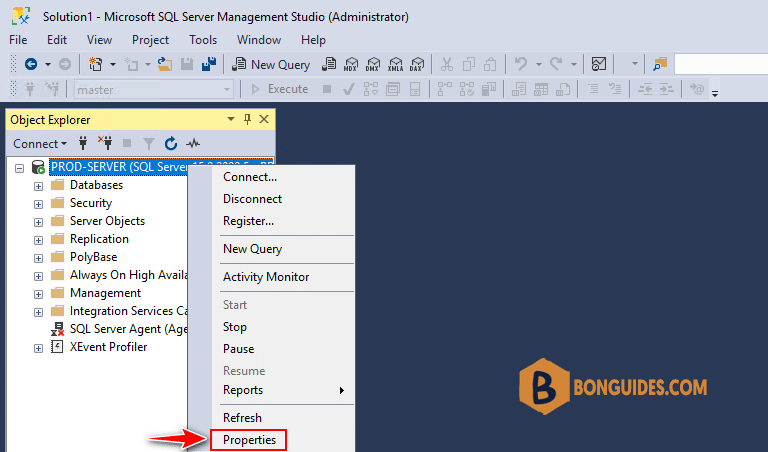This screenshot has height=452, width=768.
Task: Open the master database combo box
Action: point(153,90)
